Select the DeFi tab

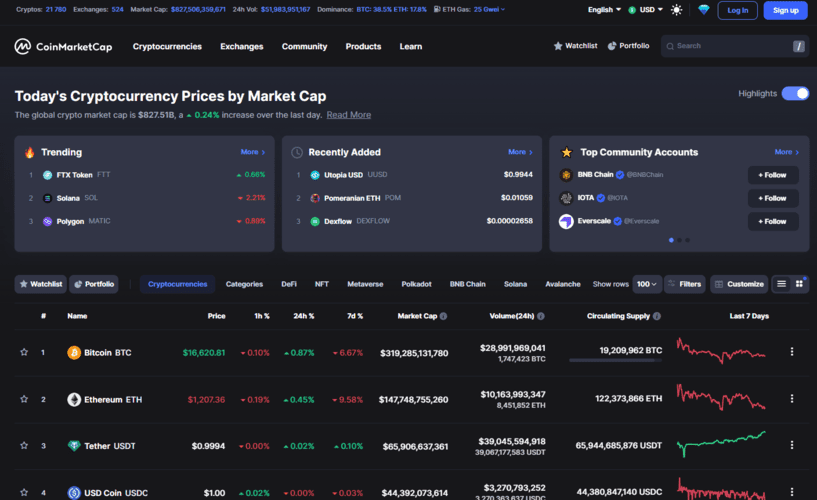pos(289,284)
